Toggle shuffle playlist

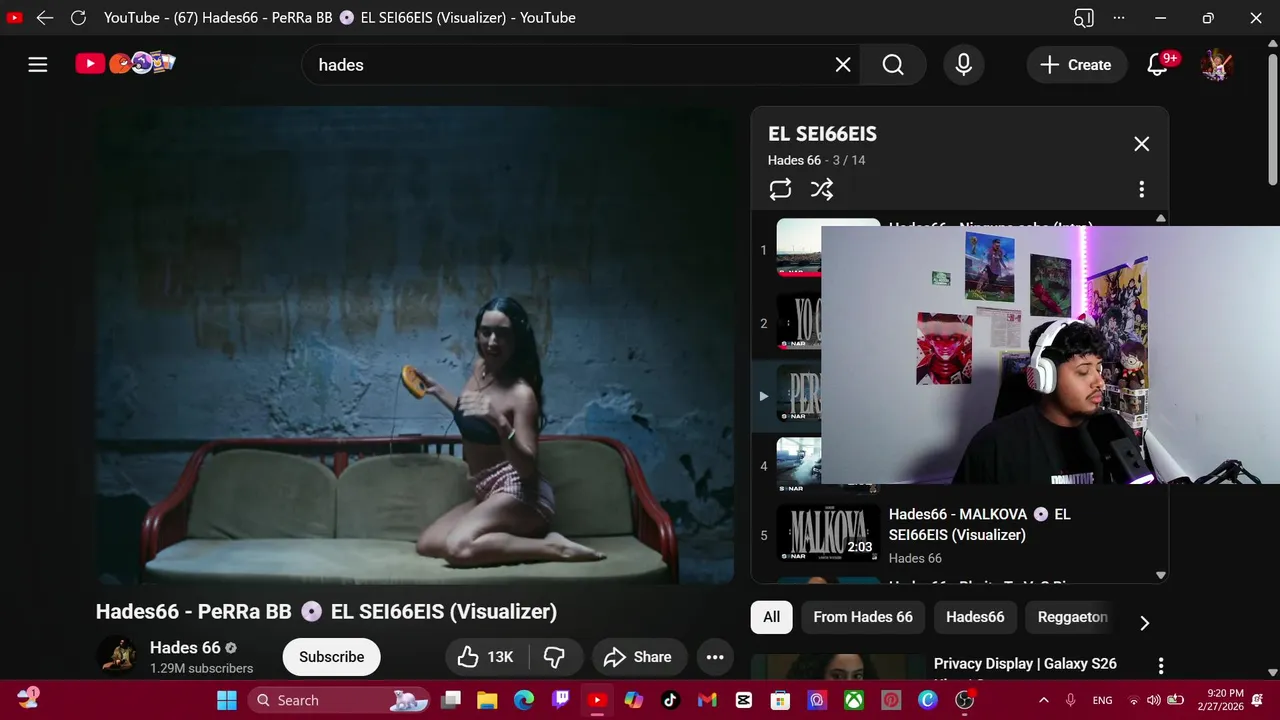pyautogui.click(x=822, y=189)
